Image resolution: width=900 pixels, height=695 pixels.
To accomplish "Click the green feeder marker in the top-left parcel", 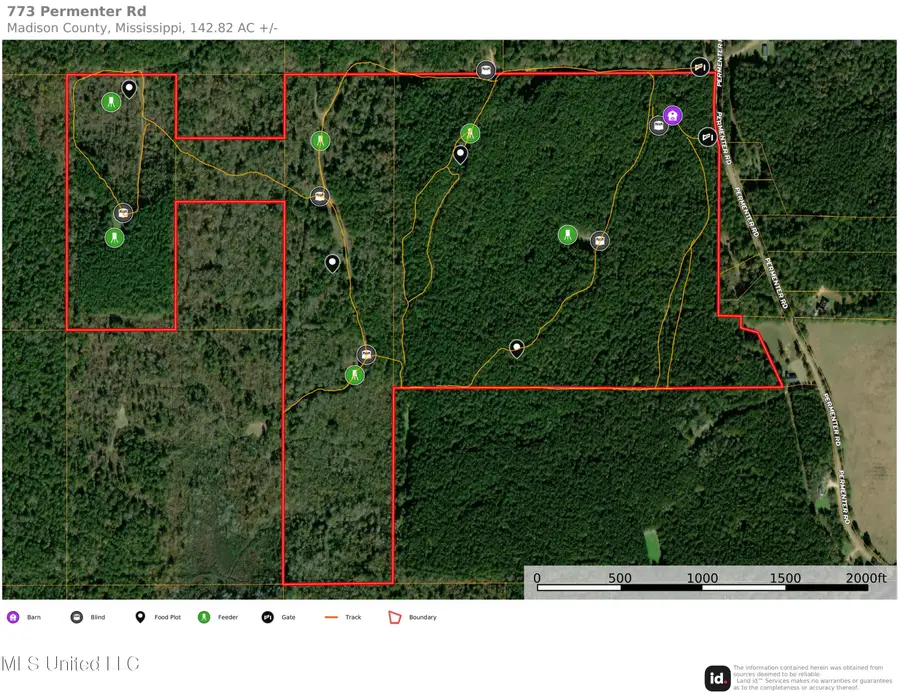I will [x=111, y=101].
